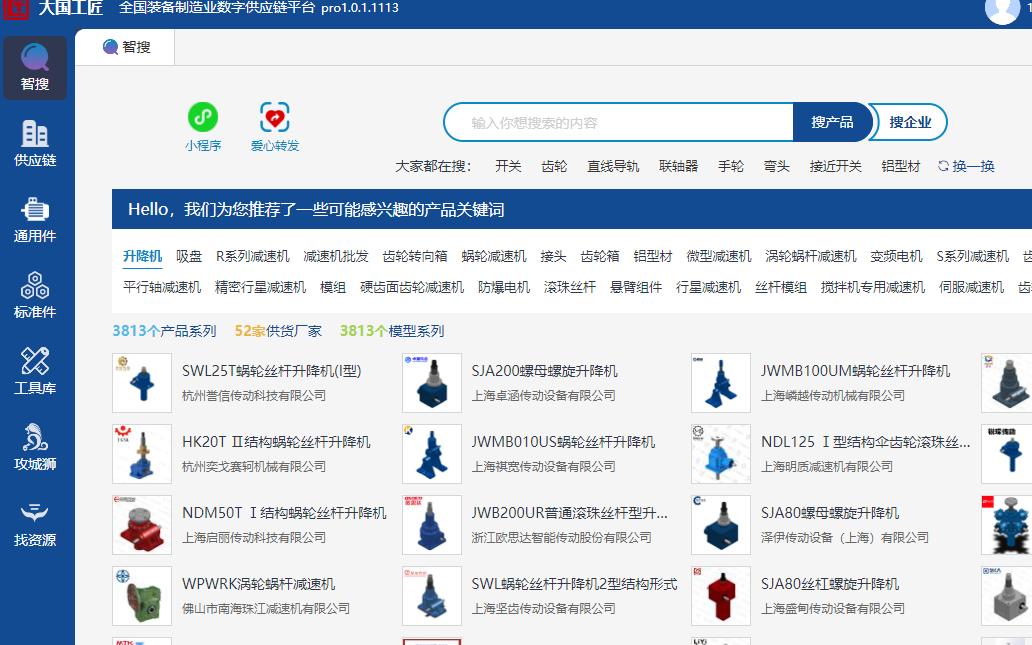Select the 滚珠丝杆 keyword
This screenshot has height=645, width=1032.
(x=570, y=288)
